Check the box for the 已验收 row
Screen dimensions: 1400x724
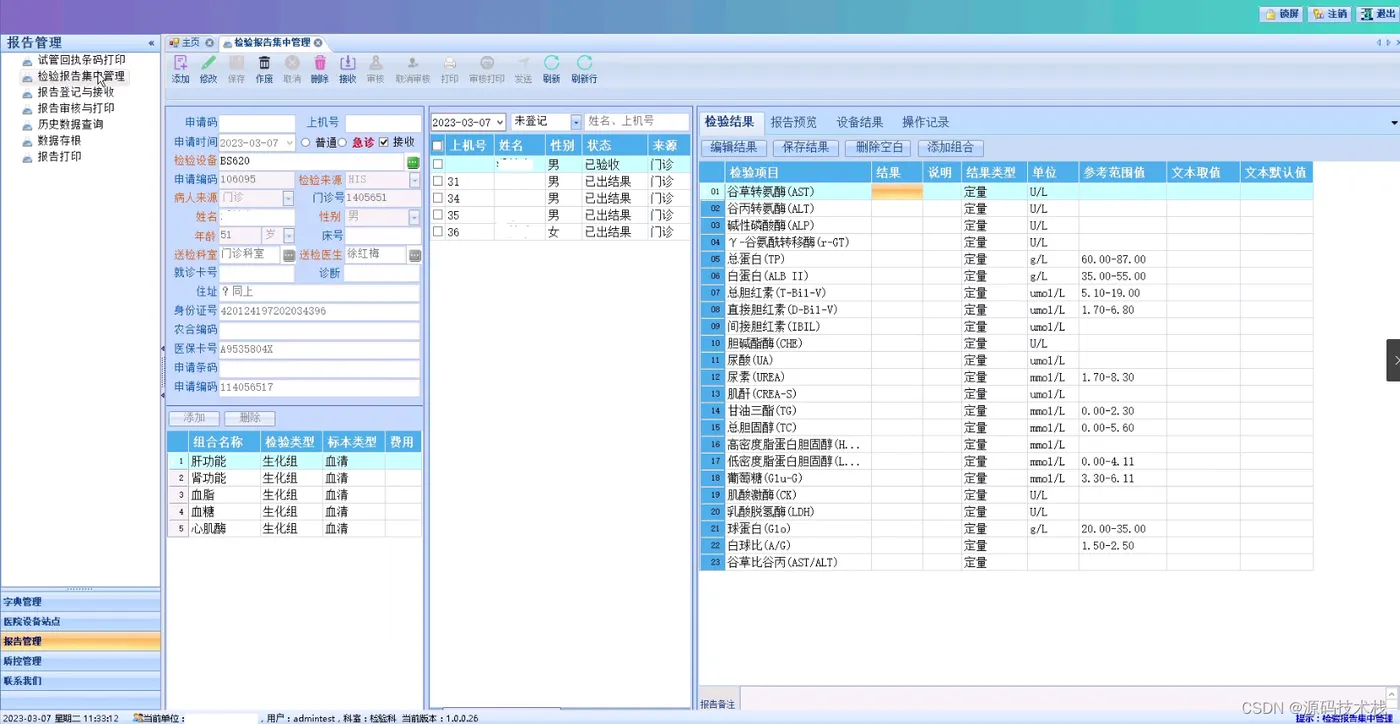437,164
